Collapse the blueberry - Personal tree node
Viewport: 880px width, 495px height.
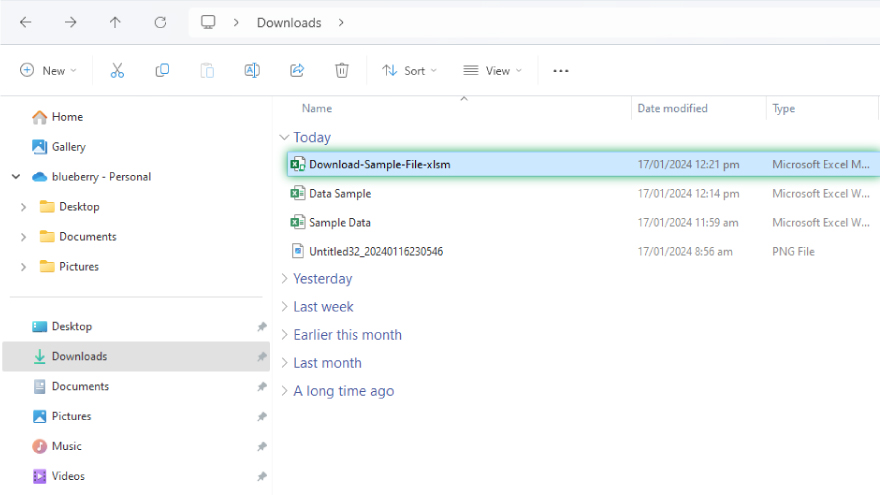[x=16, y=177]
